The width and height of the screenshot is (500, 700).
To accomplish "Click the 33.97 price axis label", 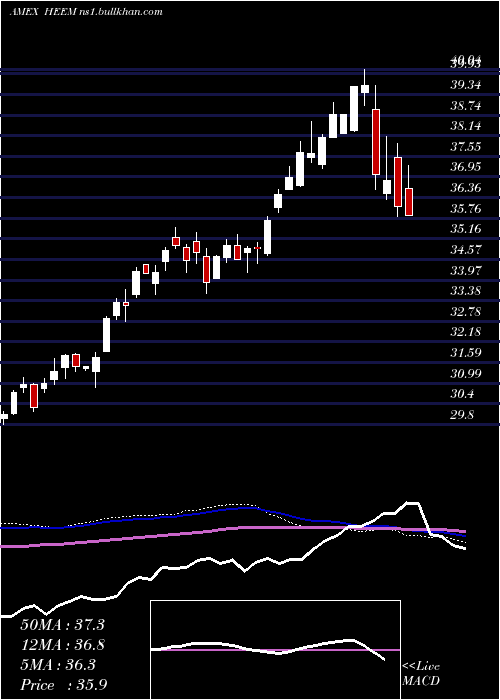I will (x=466, y=271).
